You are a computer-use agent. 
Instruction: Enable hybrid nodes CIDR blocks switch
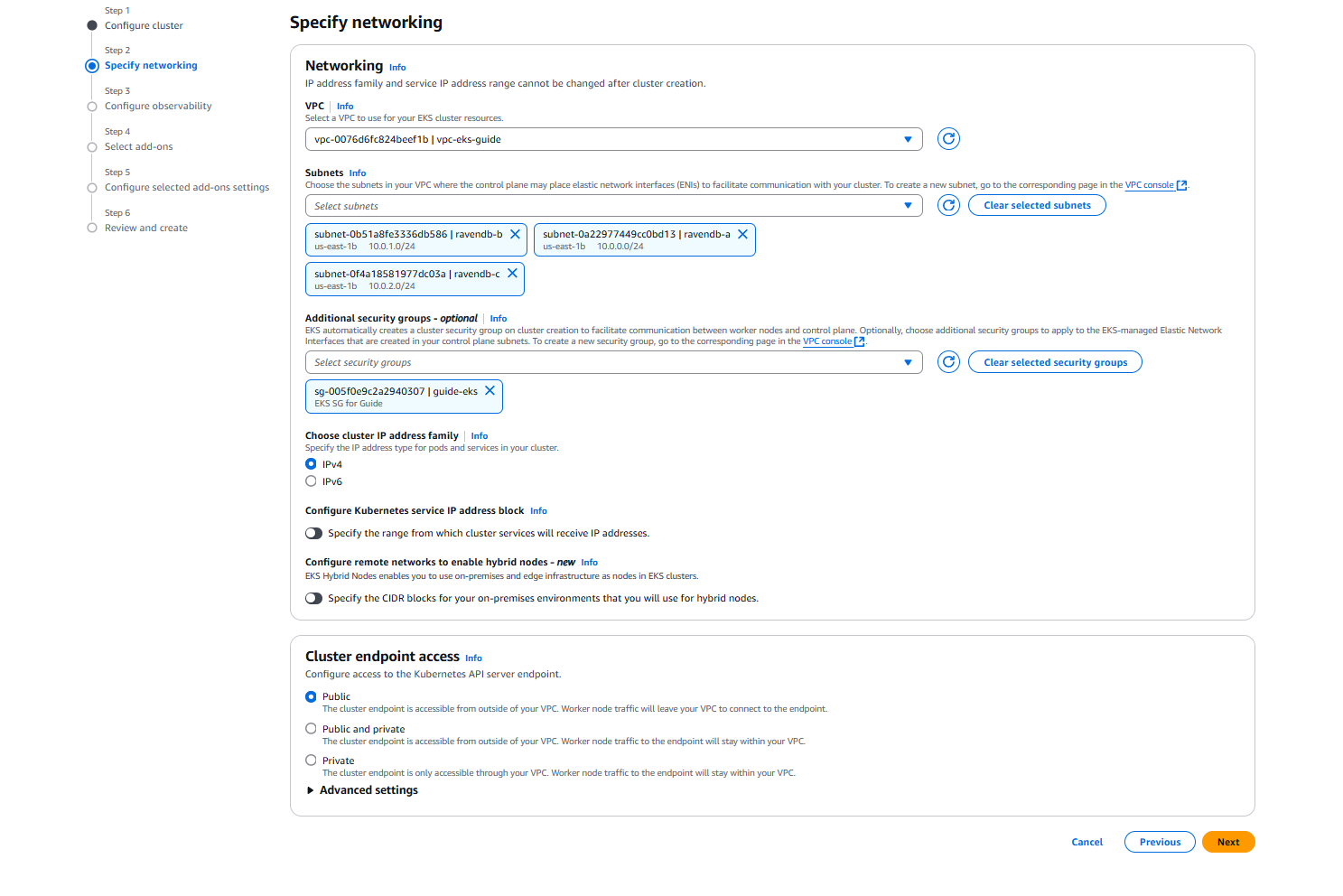[x=313, y=599]
